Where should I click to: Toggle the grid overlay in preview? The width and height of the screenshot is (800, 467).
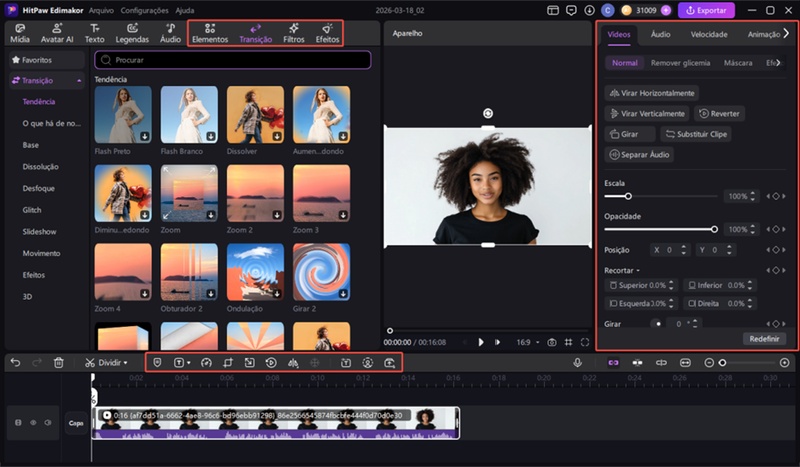tap(568, 342)
